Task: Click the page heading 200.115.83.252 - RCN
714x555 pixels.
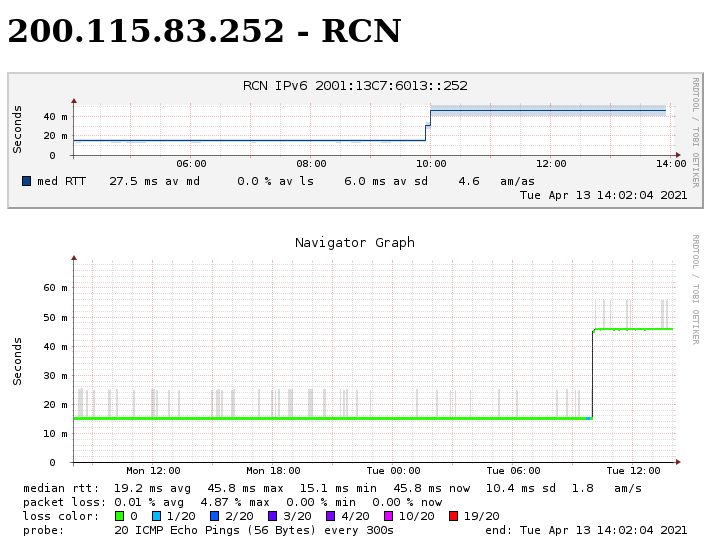Action: point(204,32)
